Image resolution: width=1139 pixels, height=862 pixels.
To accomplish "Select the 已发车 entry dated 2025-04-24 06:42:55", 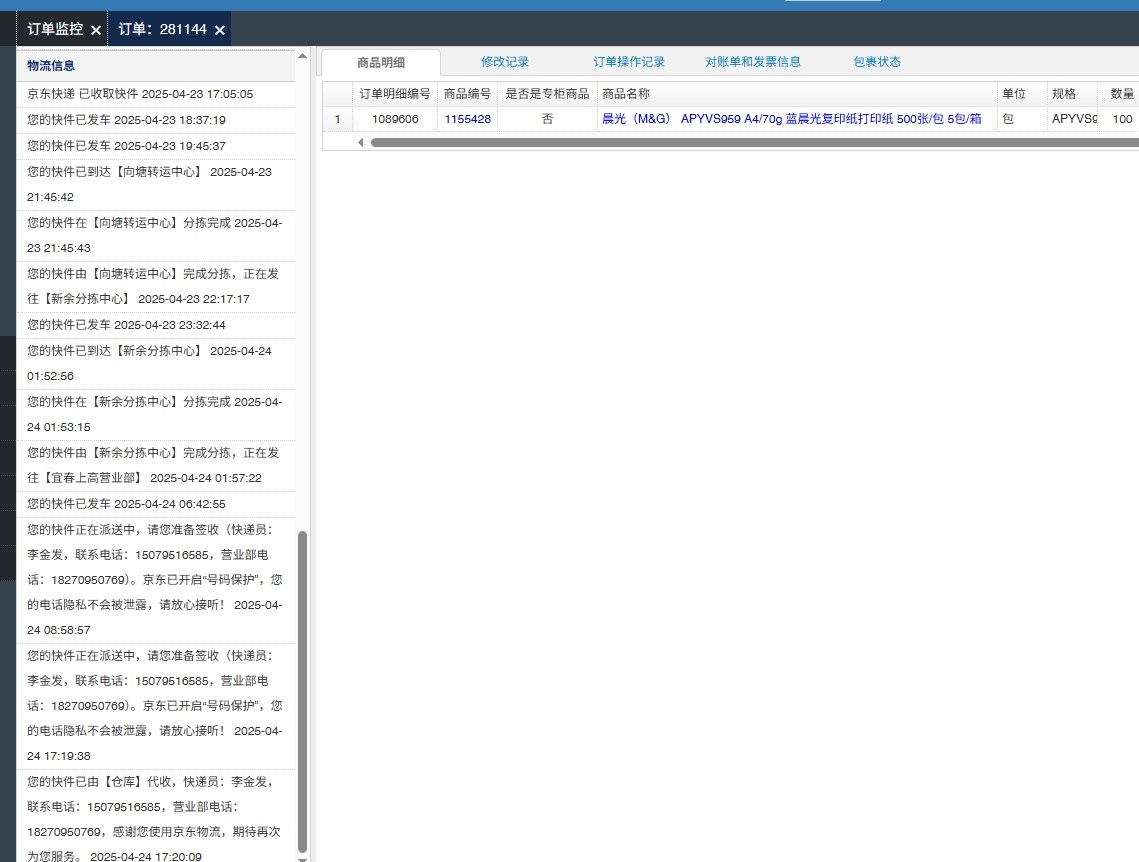I will coord(156,504).
